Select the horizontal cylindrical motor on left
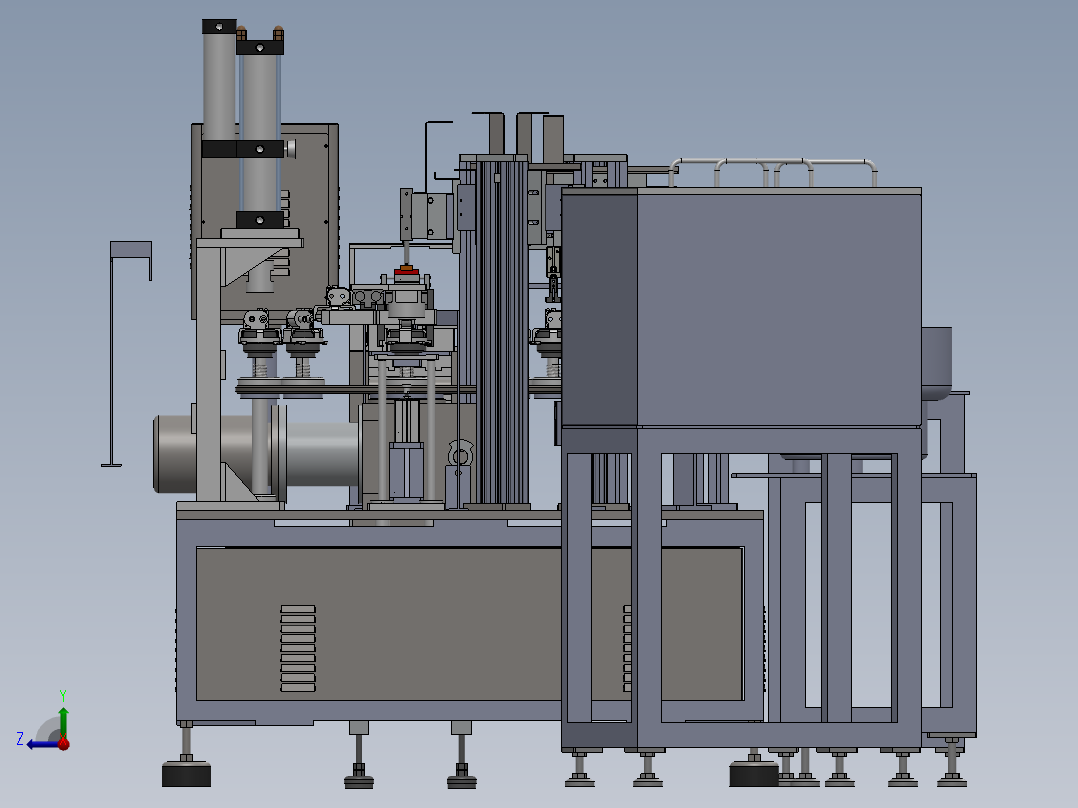Viewport: 1078px width, 808px height. tap(256, 454)
